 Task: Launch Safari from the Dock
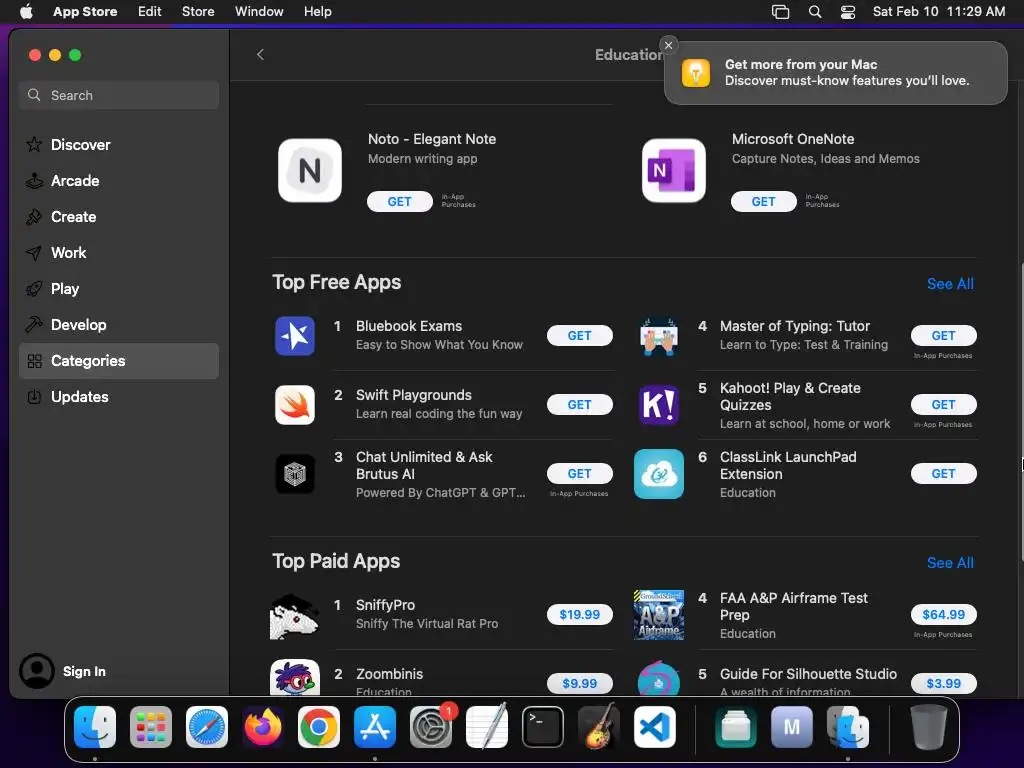(207, 727)
